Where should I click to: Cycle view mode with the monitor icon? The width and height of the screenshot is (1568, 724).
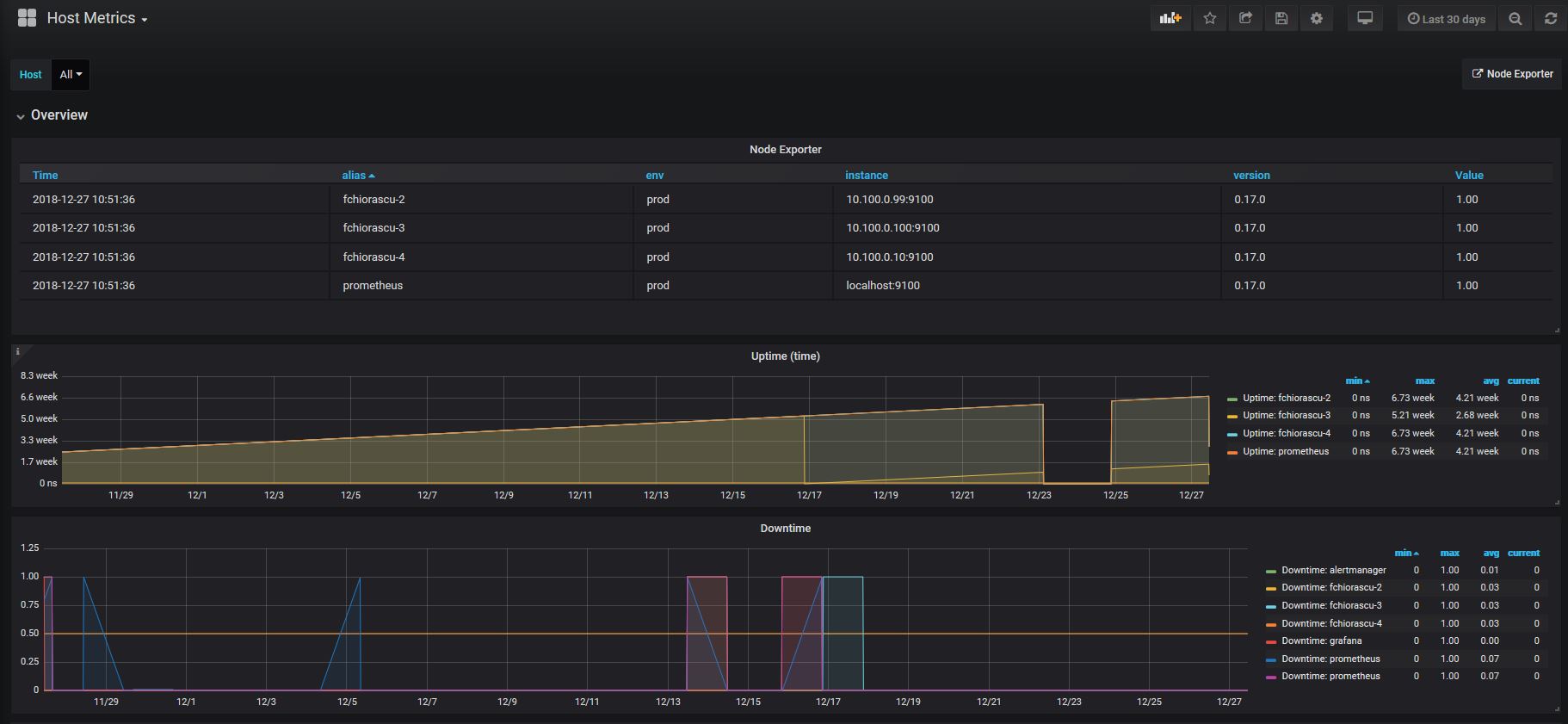pos(1365,18)
